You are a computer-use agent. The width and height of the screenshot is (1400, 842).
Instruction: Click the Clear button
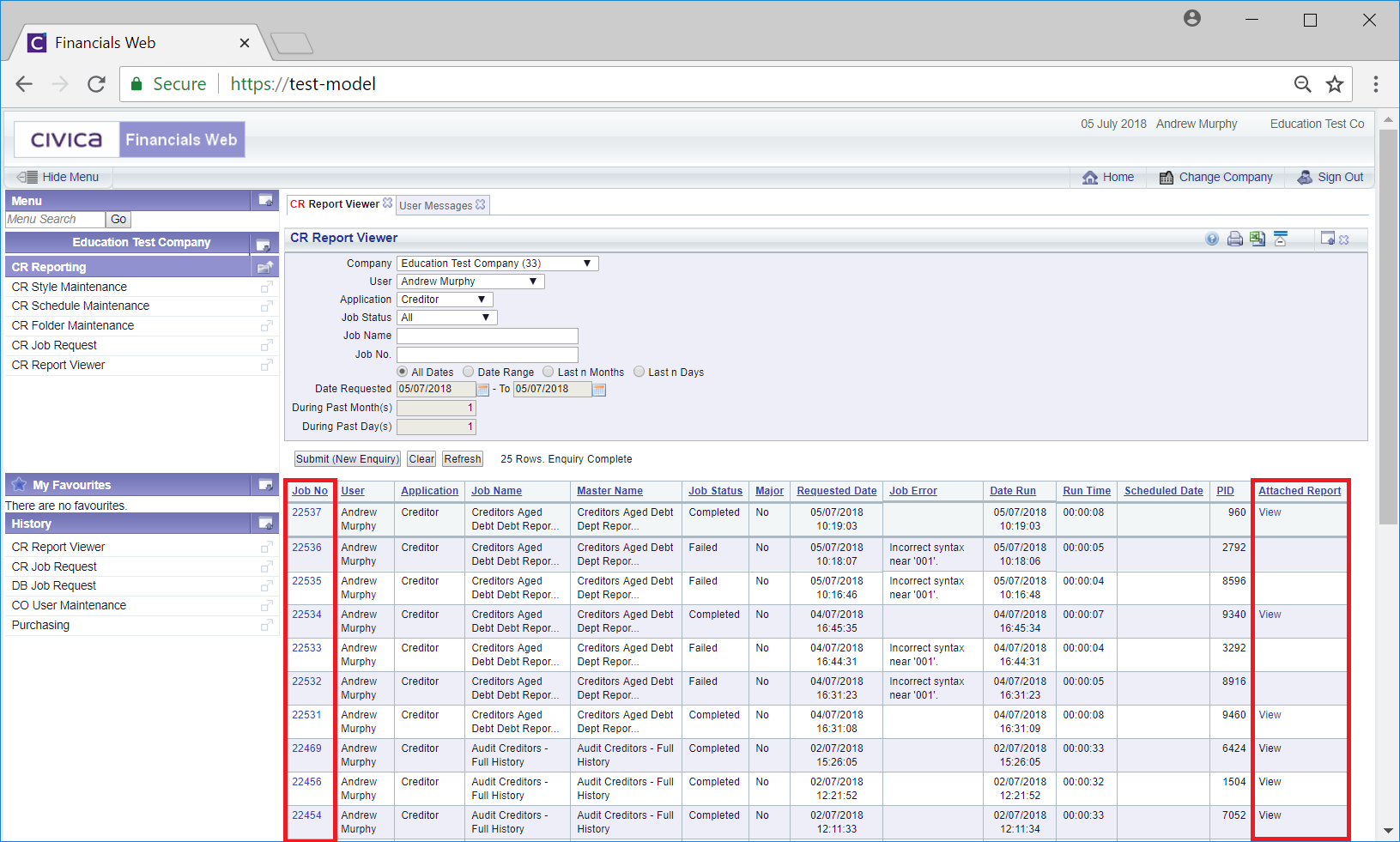[421, 459]
